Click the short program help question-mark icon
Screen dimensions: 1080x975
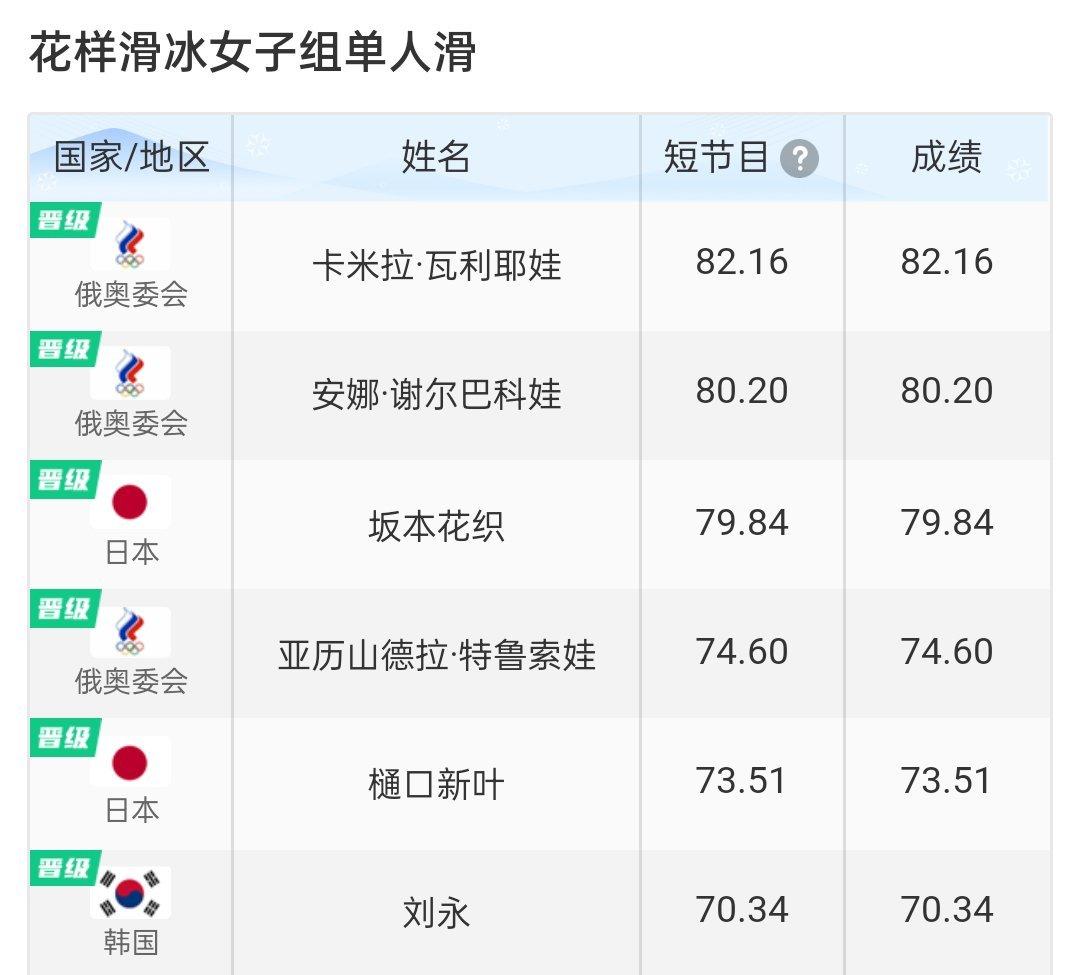coord(799,159)
